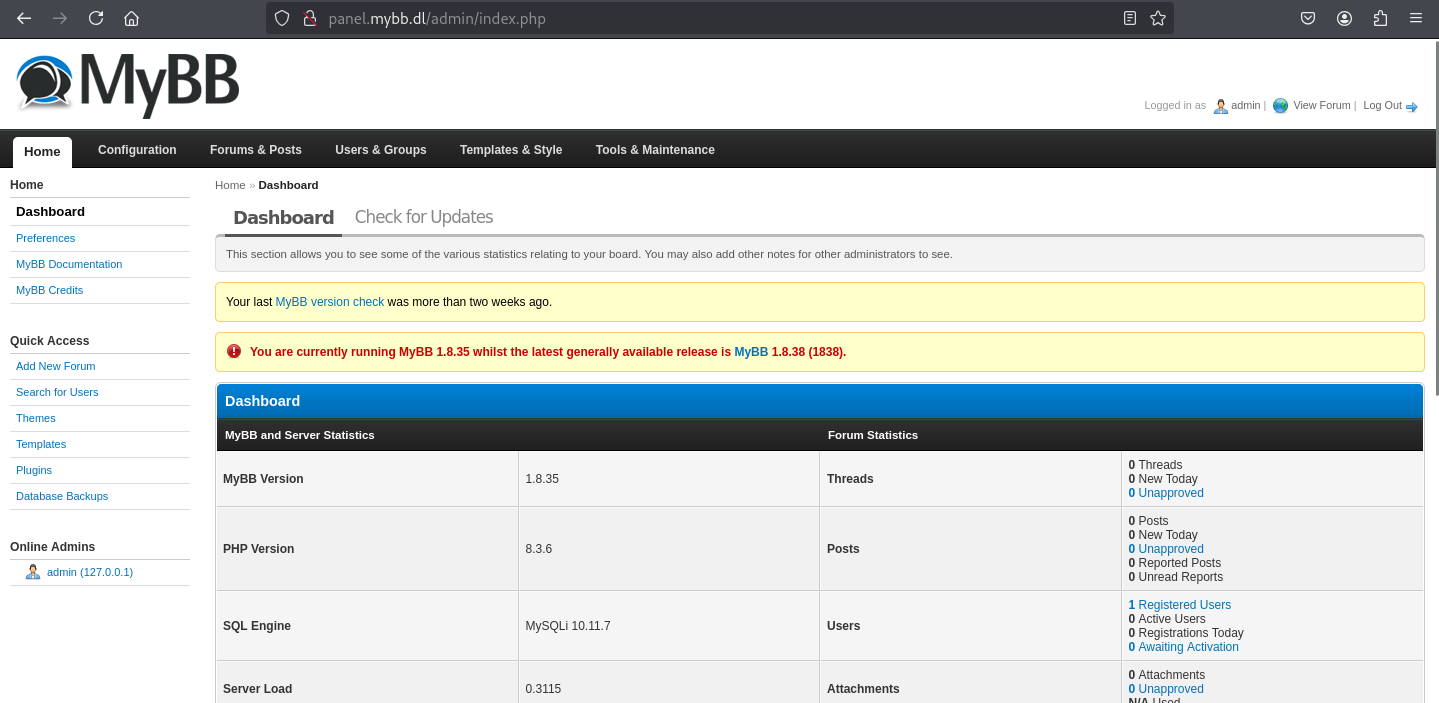Click the URL address bar field
This screenshot has width=1439, height=703.
(x=720, y=18)
